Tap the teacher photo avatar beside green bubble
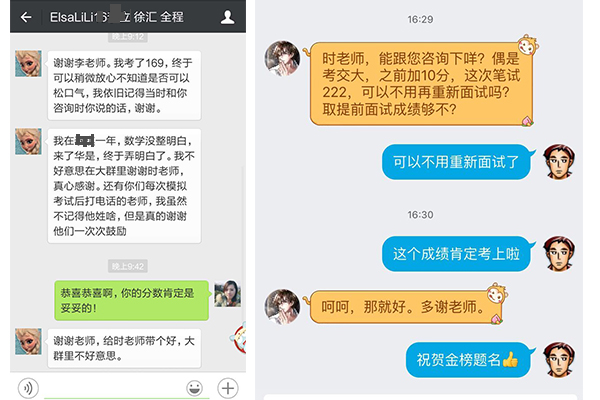600x400 pixels. pos(228,294)
